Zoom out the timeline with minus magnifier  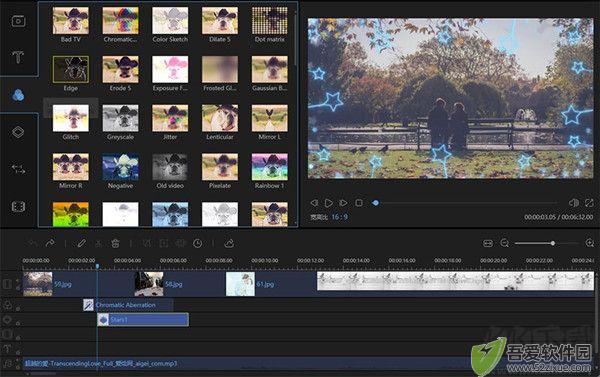click(505, 243)
